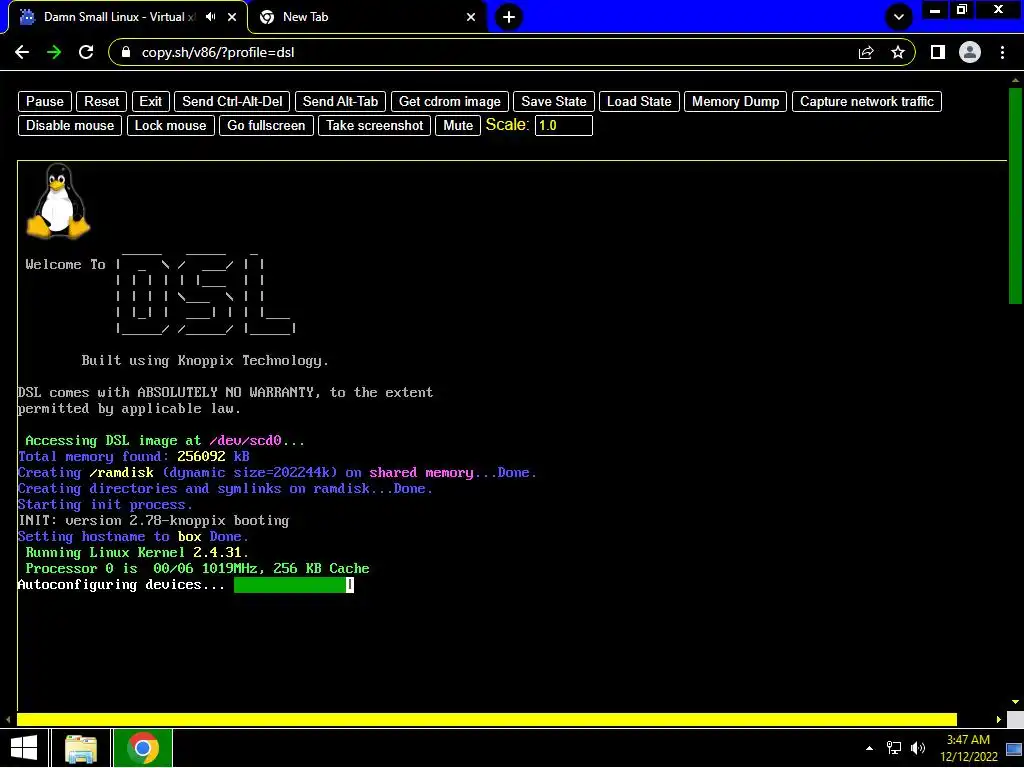View site info via padlock icon

(126, 52)
